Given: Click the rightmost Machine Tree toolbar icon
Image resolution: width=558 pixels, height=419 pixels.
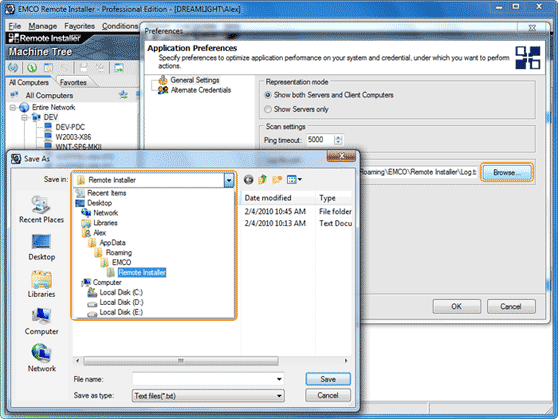Looking at the screenshot, I should [x=119, y=68].
